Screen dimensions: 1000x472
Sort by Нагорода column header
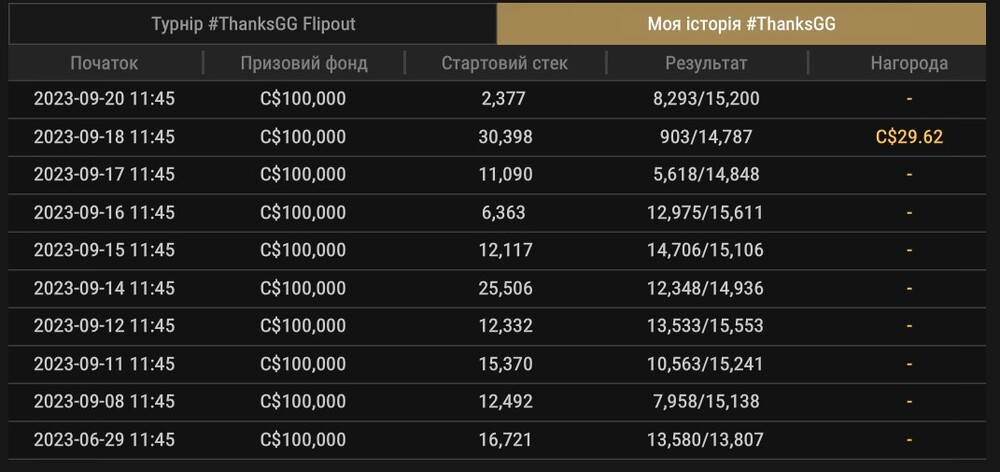tap(909, 63)
